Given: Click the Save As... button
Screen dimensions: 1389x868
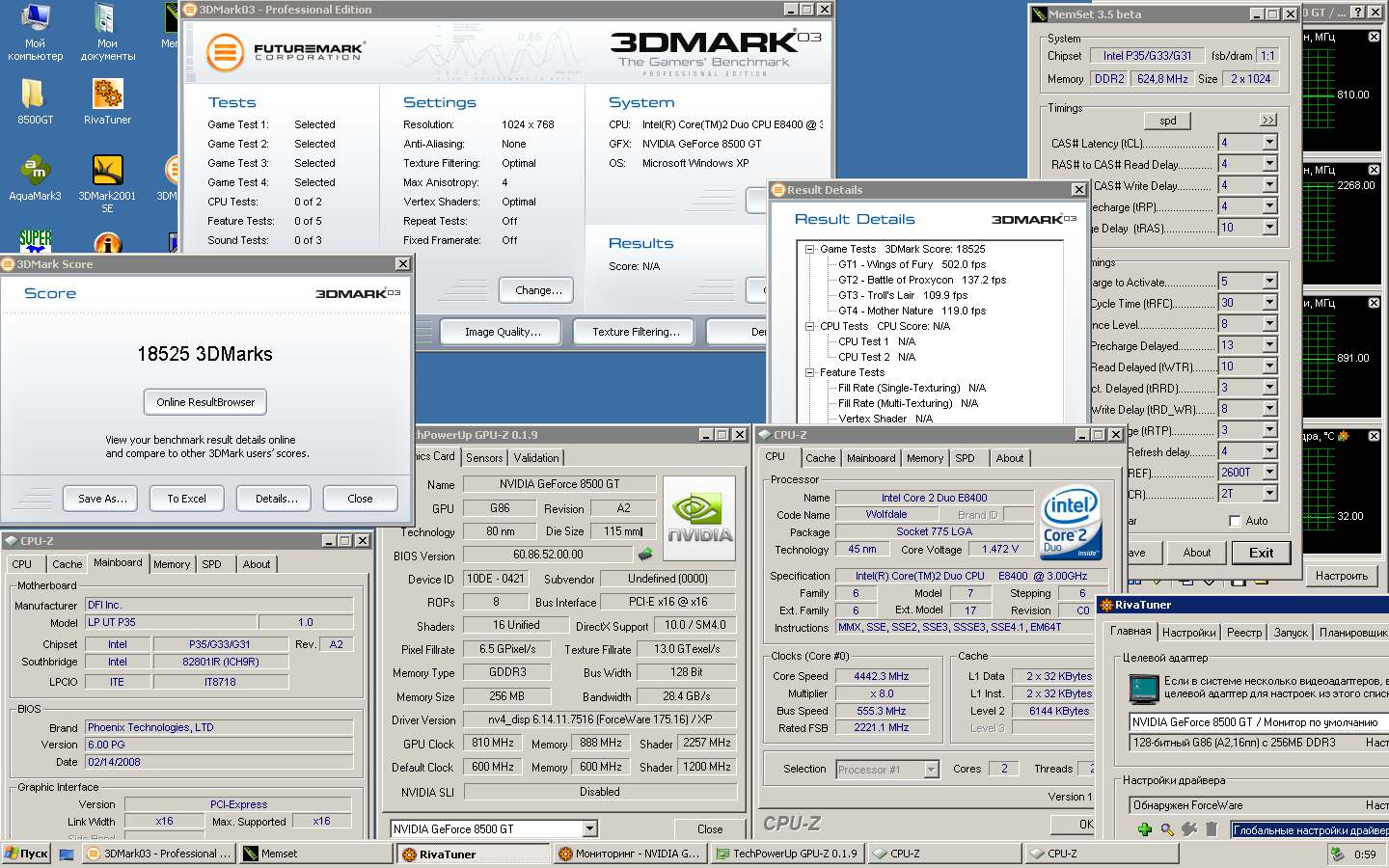Looking at the screenshot, I should pos(101,499).
